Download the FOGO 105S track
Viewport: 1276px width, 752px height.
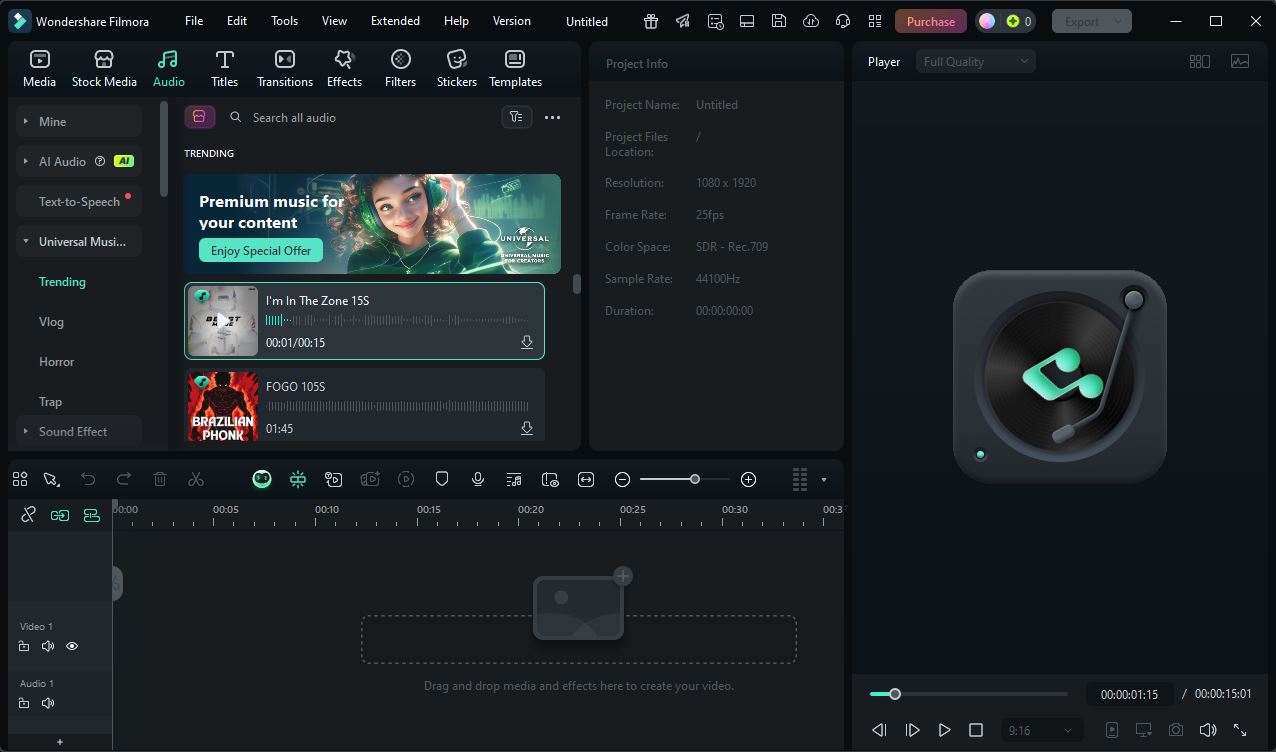coord(526,429)
